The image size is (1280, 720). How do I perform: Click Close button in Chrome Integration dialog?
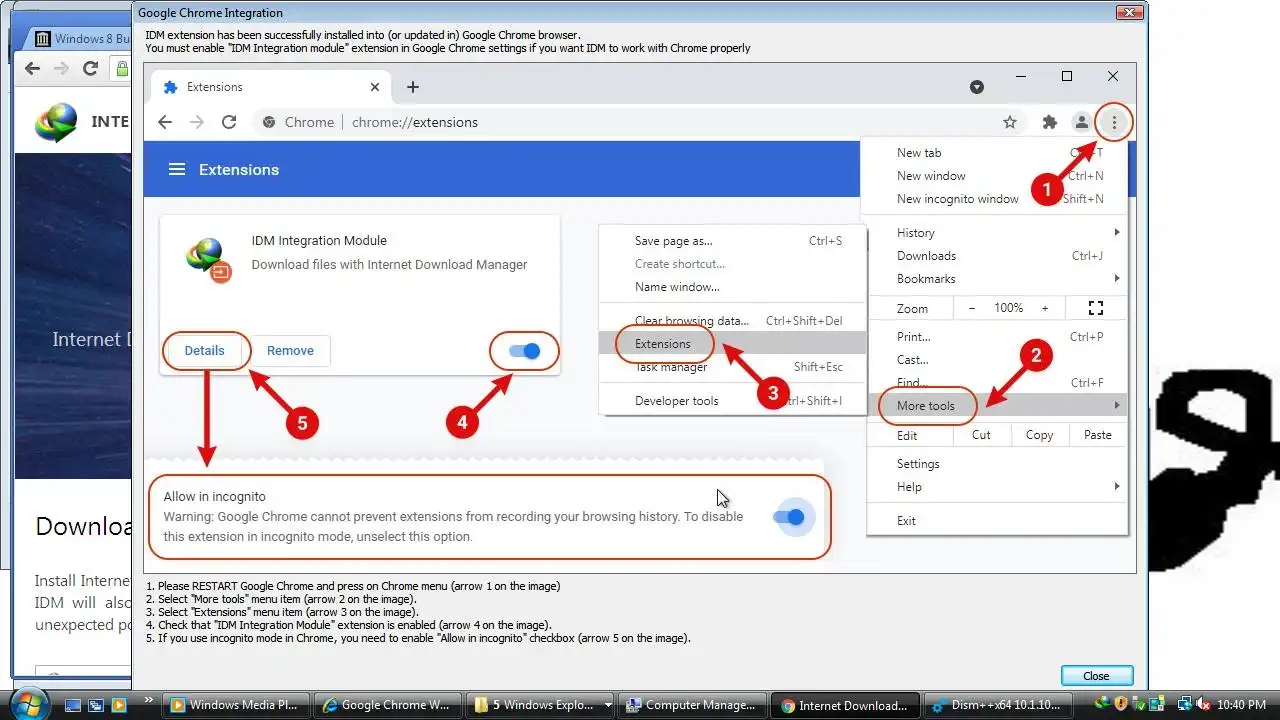1096,675
